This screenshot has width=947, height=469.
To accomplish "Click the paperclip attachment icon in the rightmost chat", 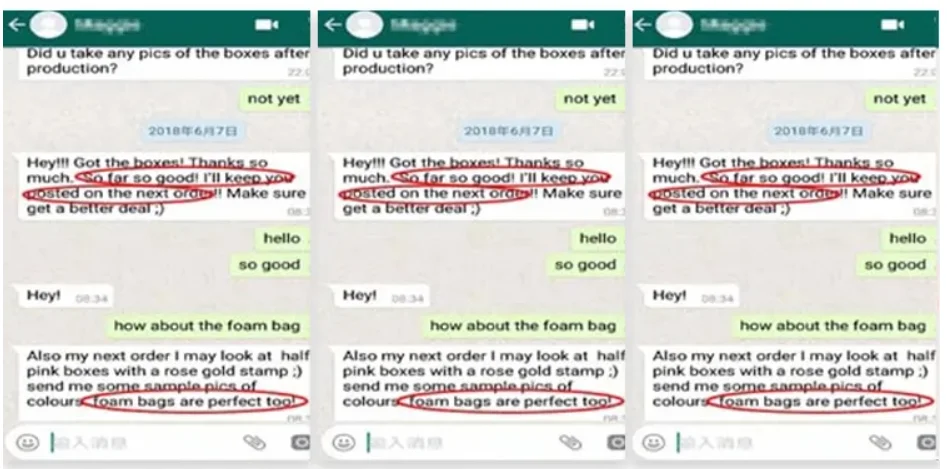I will pyautogui.click(x=880, y=442).
